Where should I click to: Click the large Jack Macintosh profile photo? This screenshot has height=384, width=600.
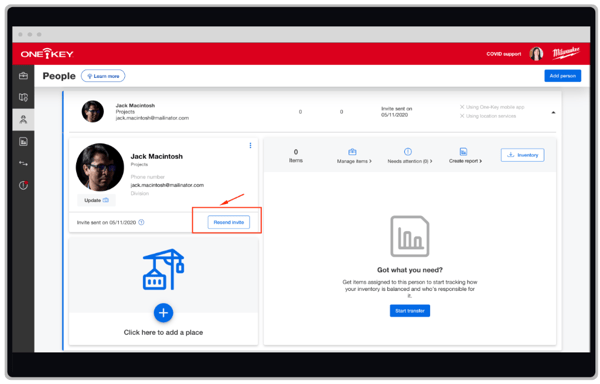click(100, 167)
